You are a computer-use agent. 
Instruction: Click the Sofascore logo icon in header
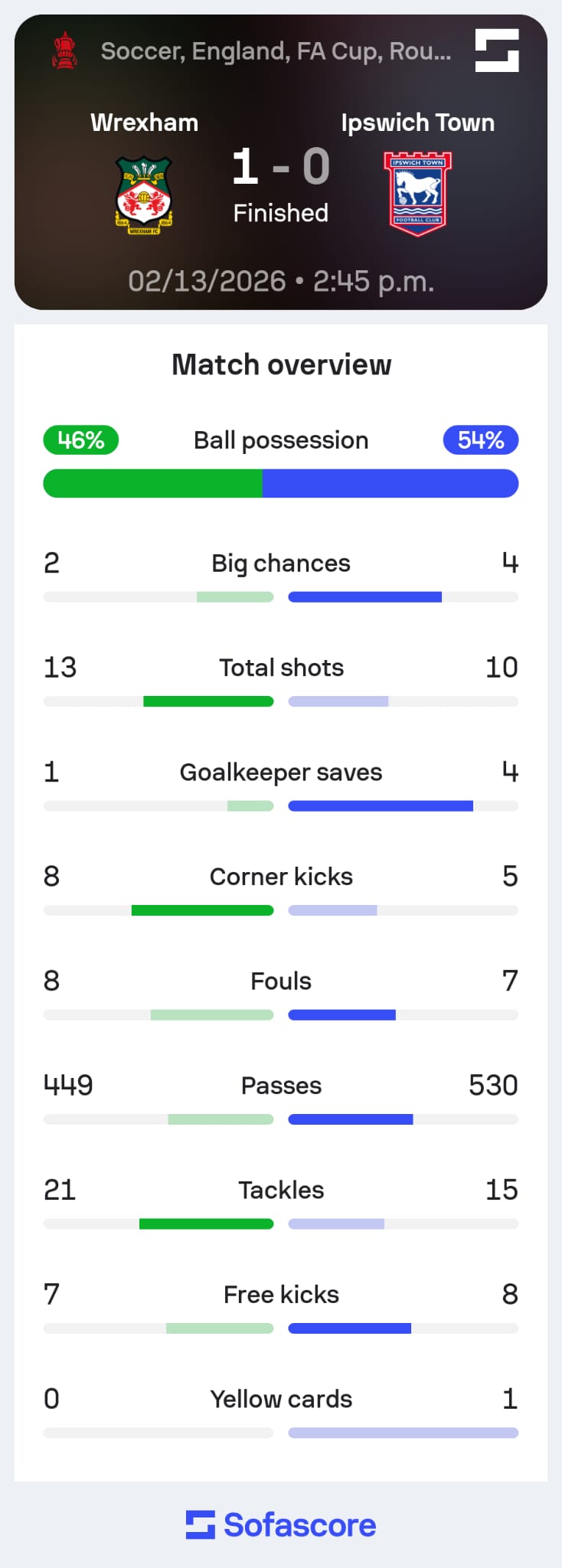point(497,51)
